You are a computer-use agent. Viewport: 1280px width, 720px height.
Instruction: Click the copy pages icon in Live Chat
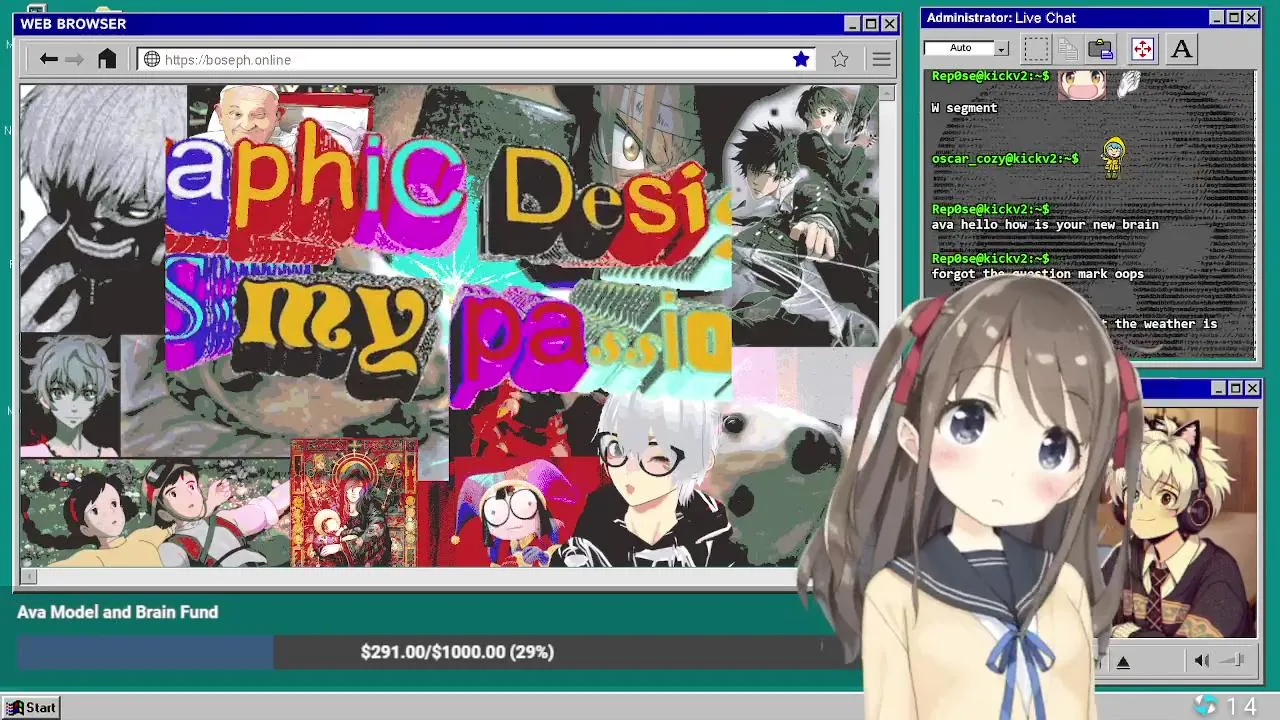pyautogui.click(x=1068, y=48)
